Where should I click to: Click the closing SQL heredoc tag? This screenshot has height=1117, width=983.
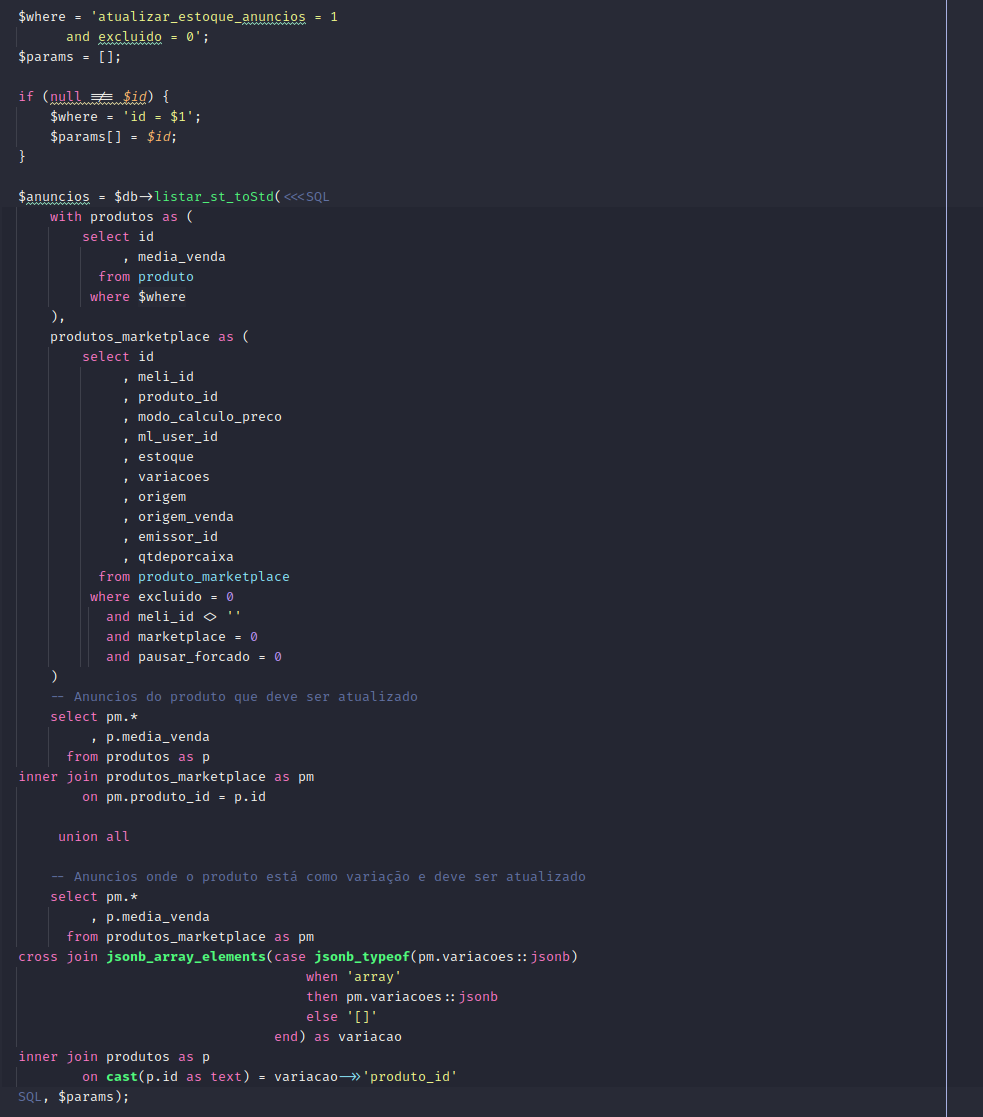[x=30, y=1097]
